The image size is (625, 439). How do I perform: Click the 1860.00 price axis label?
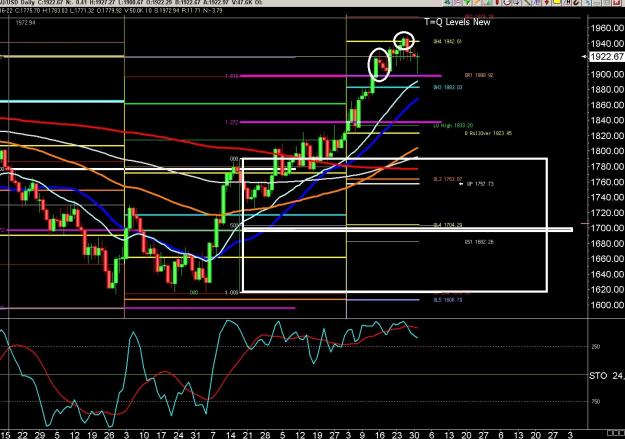coord(607,105)
